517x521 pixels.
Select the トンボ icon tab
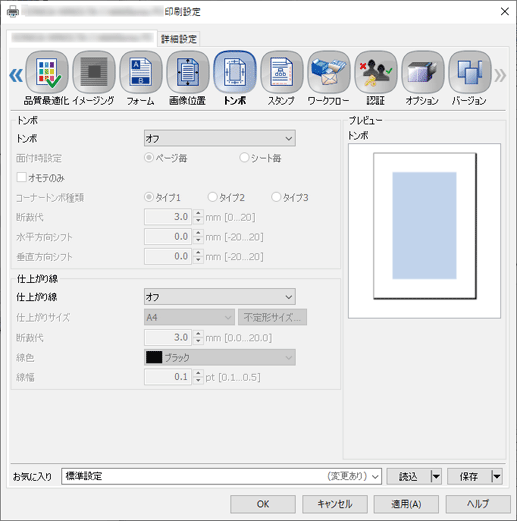[x=235, y=72]
